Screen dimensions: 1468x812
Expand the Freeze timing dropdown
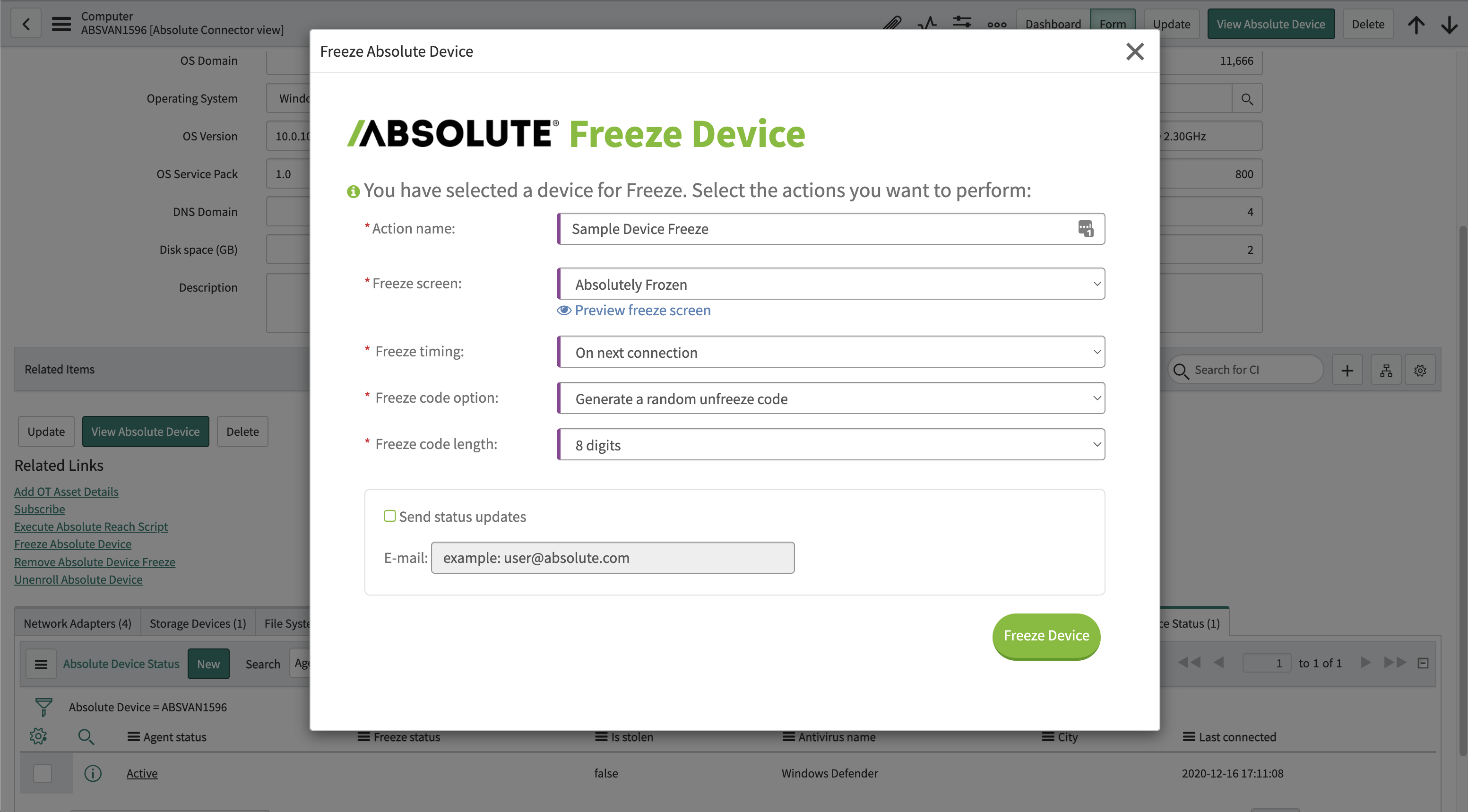point(831,352)
